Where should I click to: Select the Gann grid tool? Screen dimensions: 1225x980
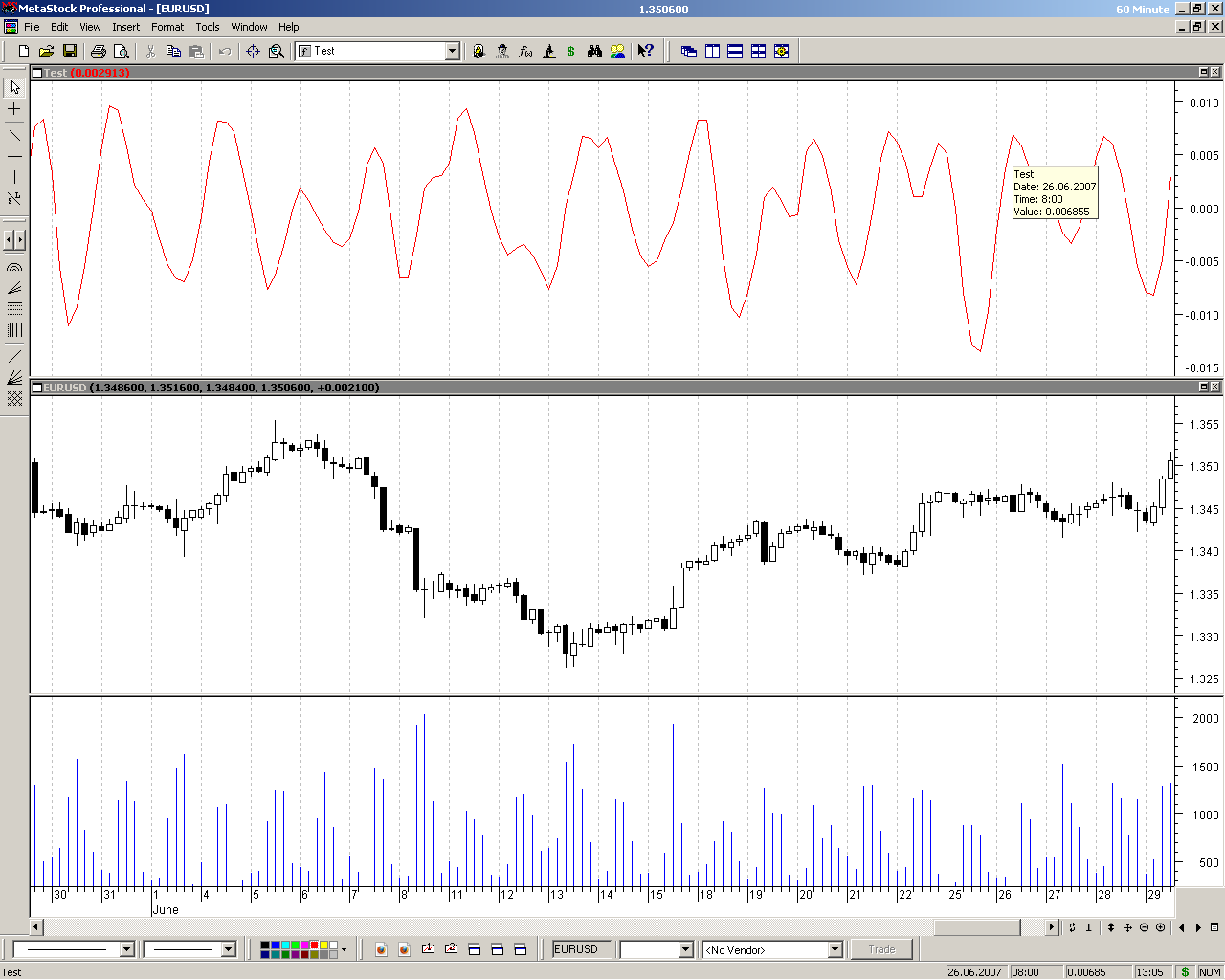pos(14,399)
